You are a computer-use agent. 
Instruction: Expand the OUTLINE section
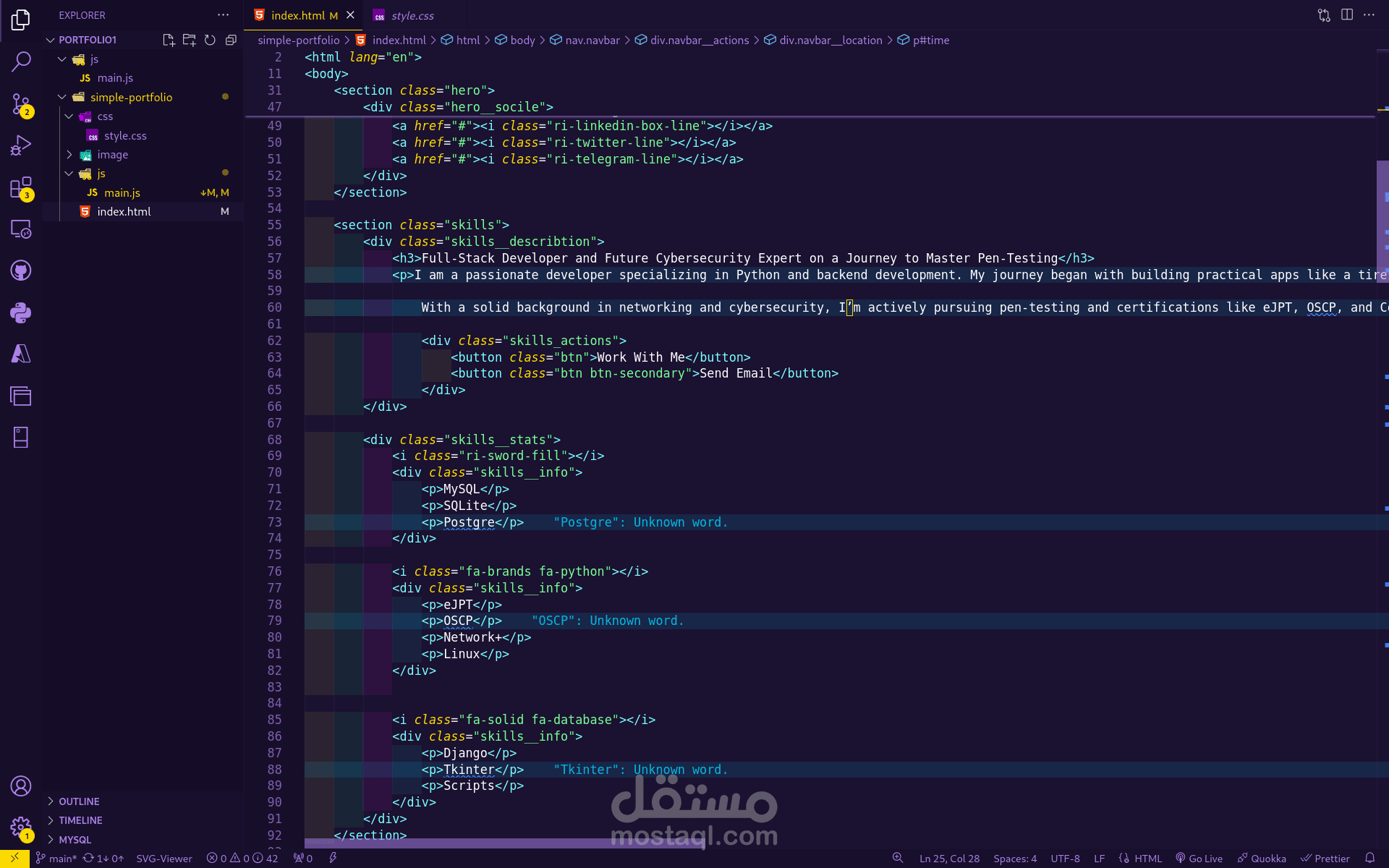click(x=79, y=801)
